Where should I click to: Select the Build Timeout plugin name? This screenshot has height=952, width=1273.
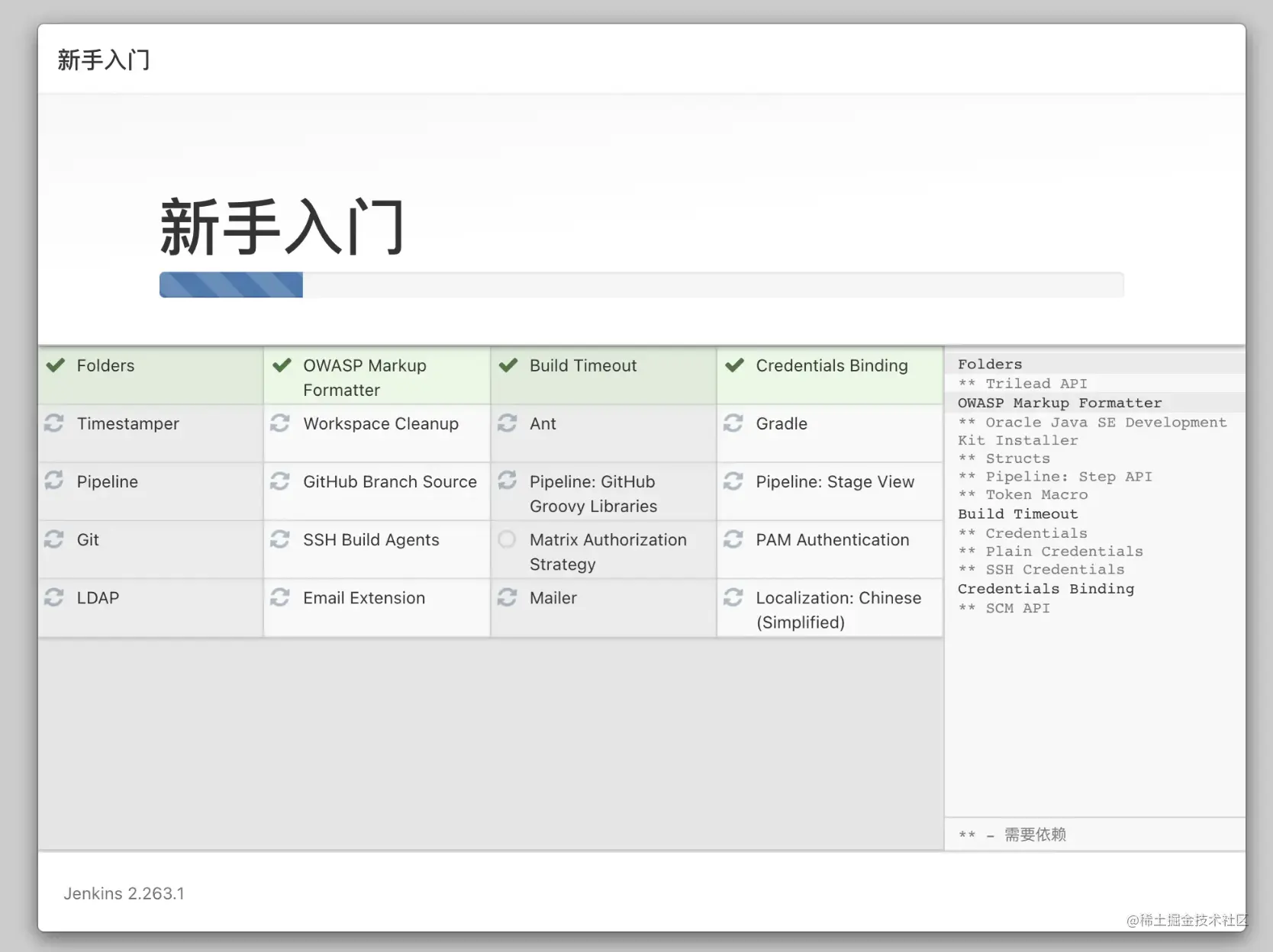(583, 365)
